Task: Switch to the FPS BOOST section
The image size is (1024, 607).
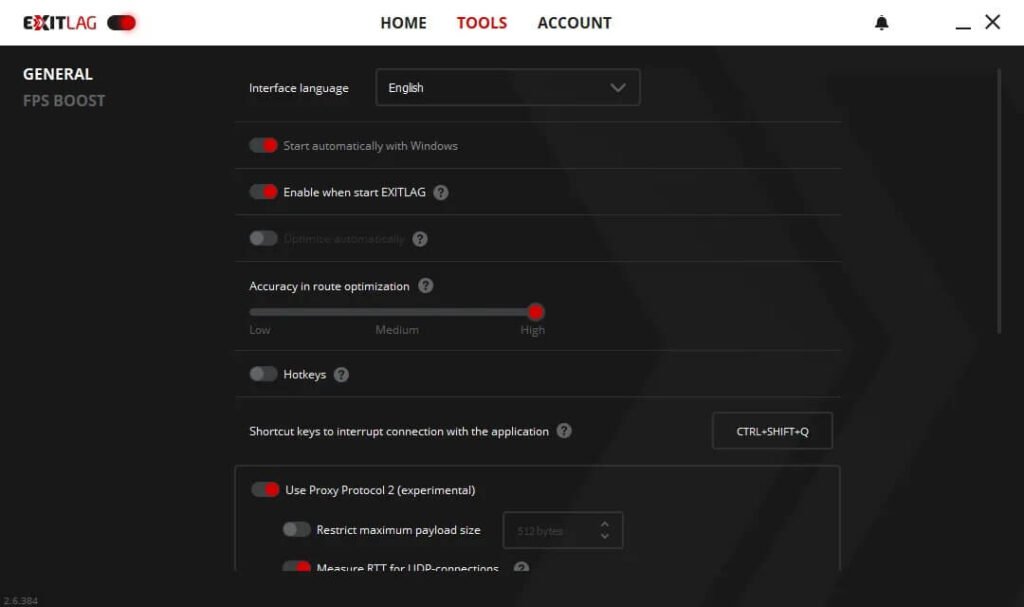Action: pyautogui.click(x=64, y=101)
